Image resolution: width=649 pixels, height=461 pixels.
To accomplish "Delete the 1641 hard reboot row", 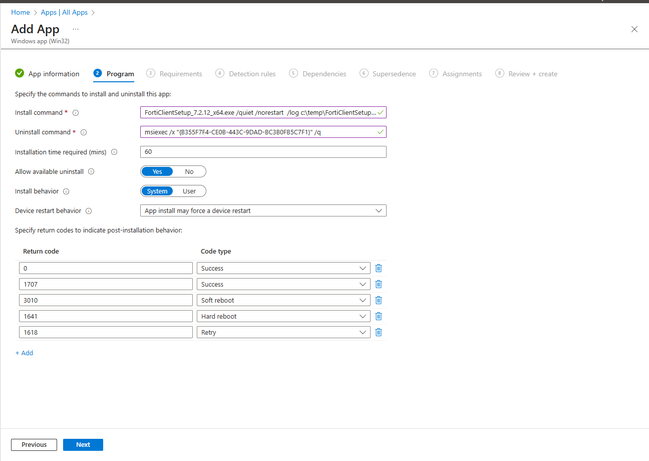I will pyautogui.click(x=379, y=316).
